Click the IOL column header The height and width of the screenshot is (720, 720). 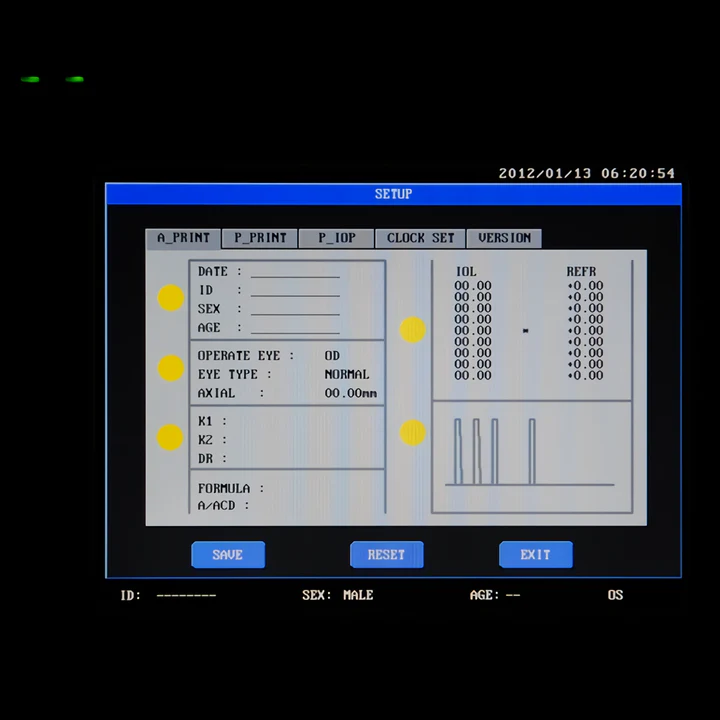point(466,272)
